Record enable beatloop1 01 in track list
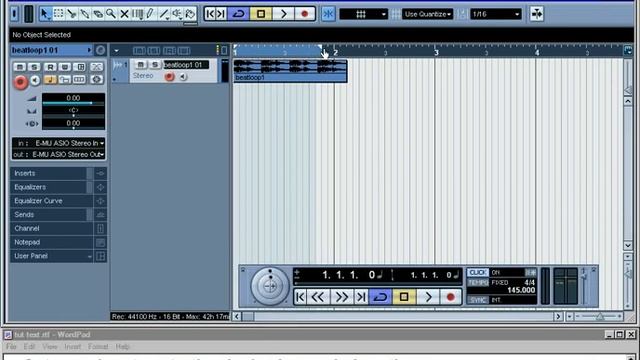The width and height of the screenshot is (640, 360). coord(169,76)
